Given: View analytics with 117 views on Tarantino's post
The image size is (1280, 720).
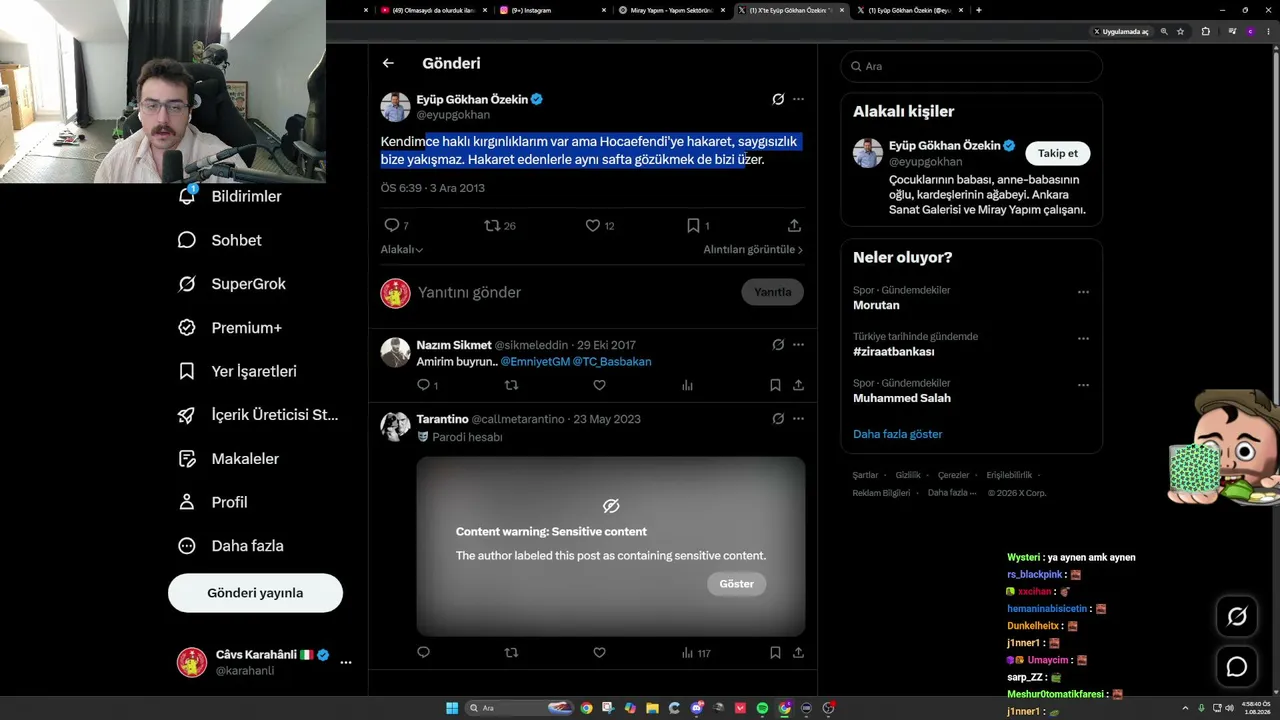Looking at the screenshot, I should click(695, 653).
